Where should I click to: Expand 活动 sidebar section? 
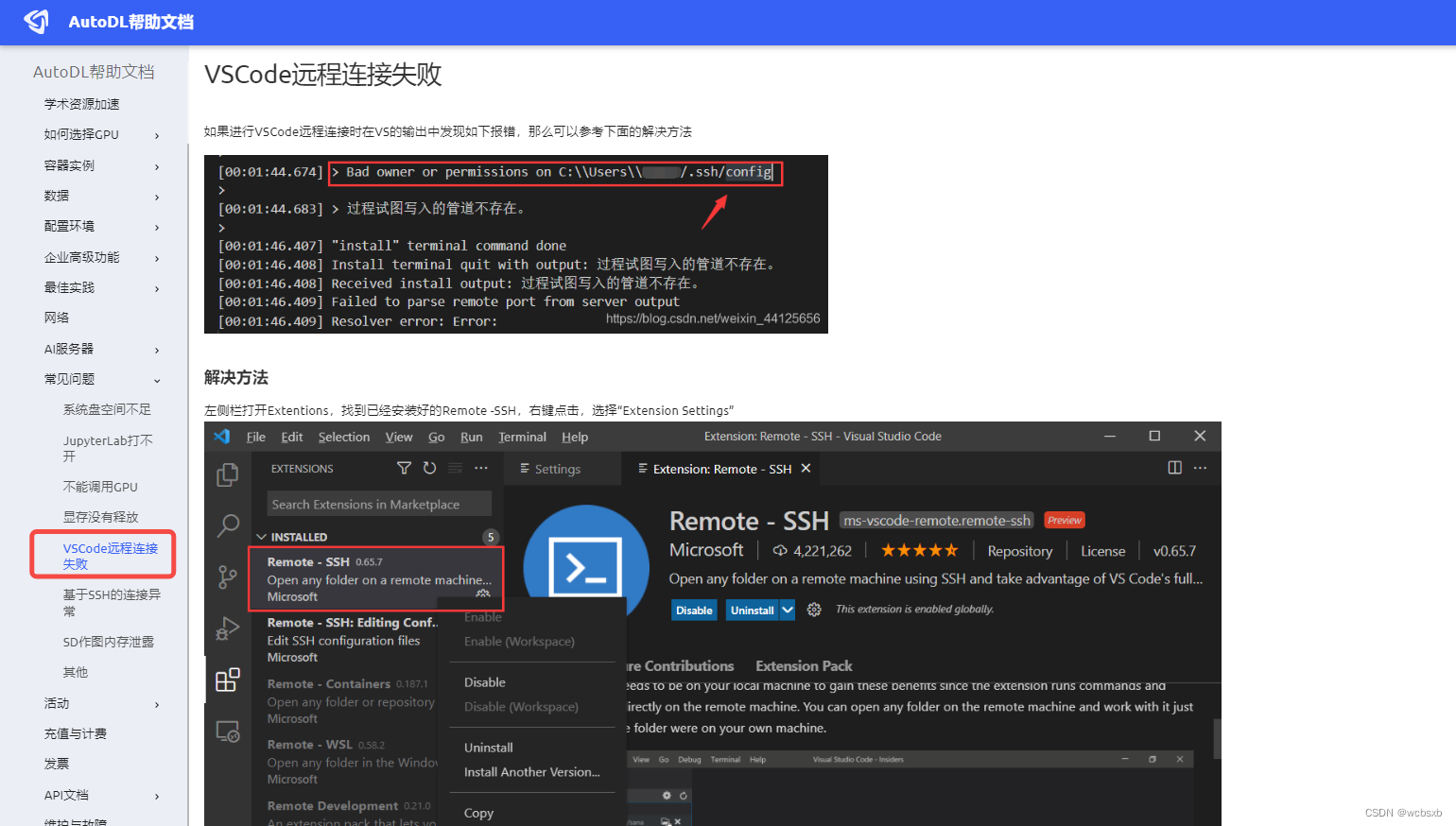(x=157, y=704)
